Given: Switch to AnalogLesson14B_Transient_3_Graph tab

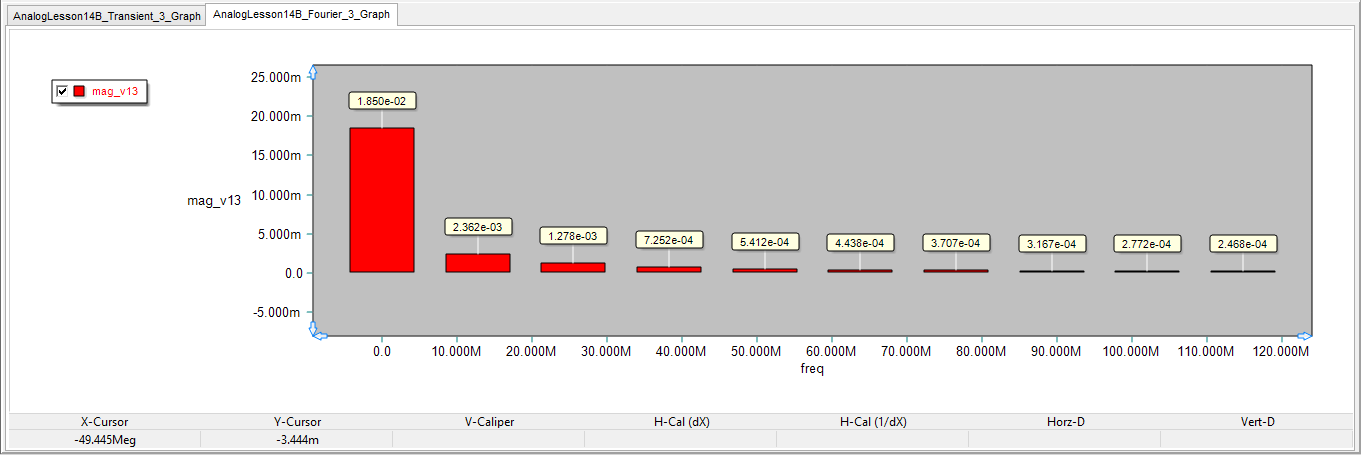Looking at the screenshot, I should (106, 17).
